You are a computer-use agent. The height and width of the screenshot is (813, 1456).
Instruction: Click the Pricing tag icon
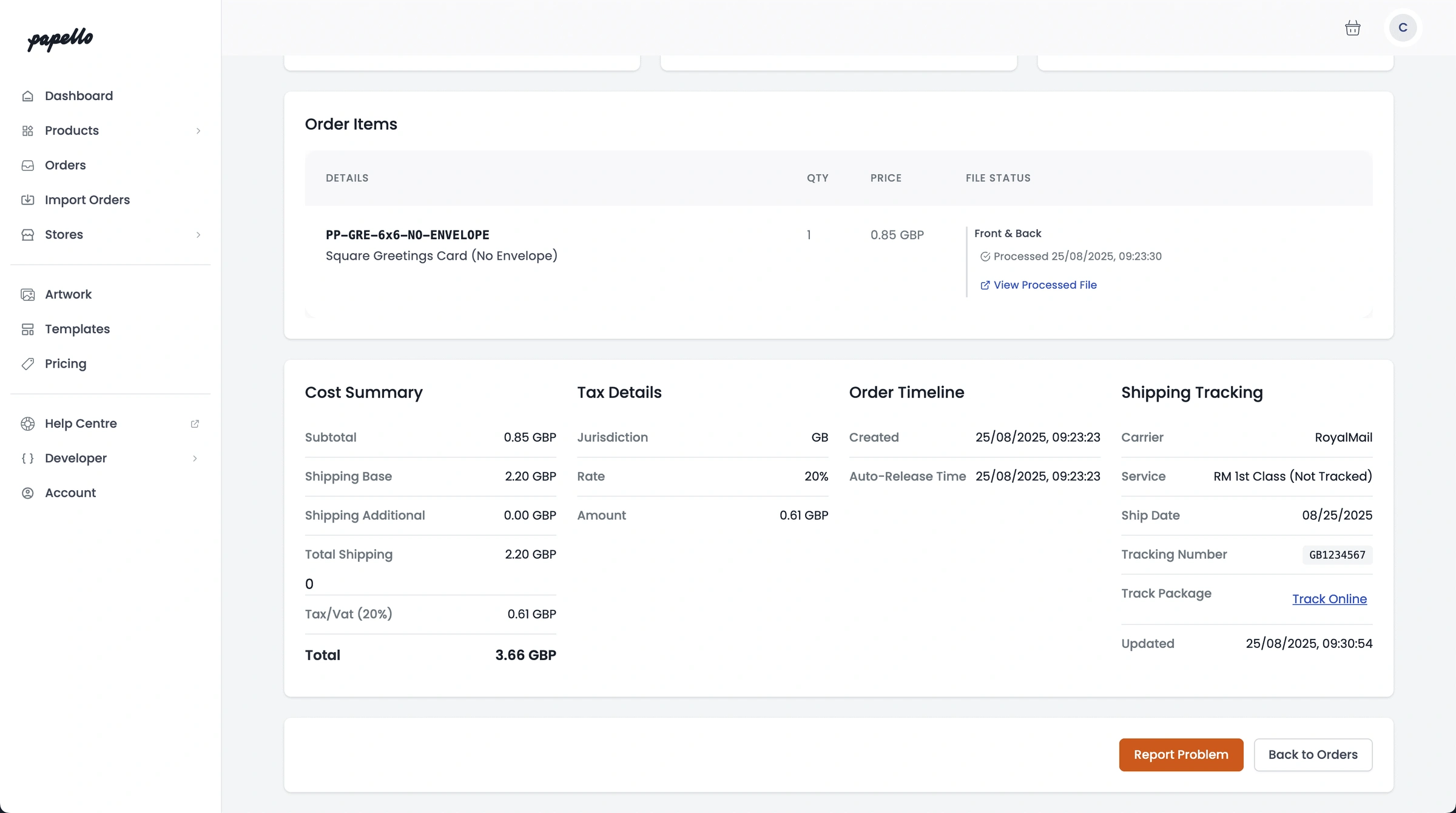28,363
